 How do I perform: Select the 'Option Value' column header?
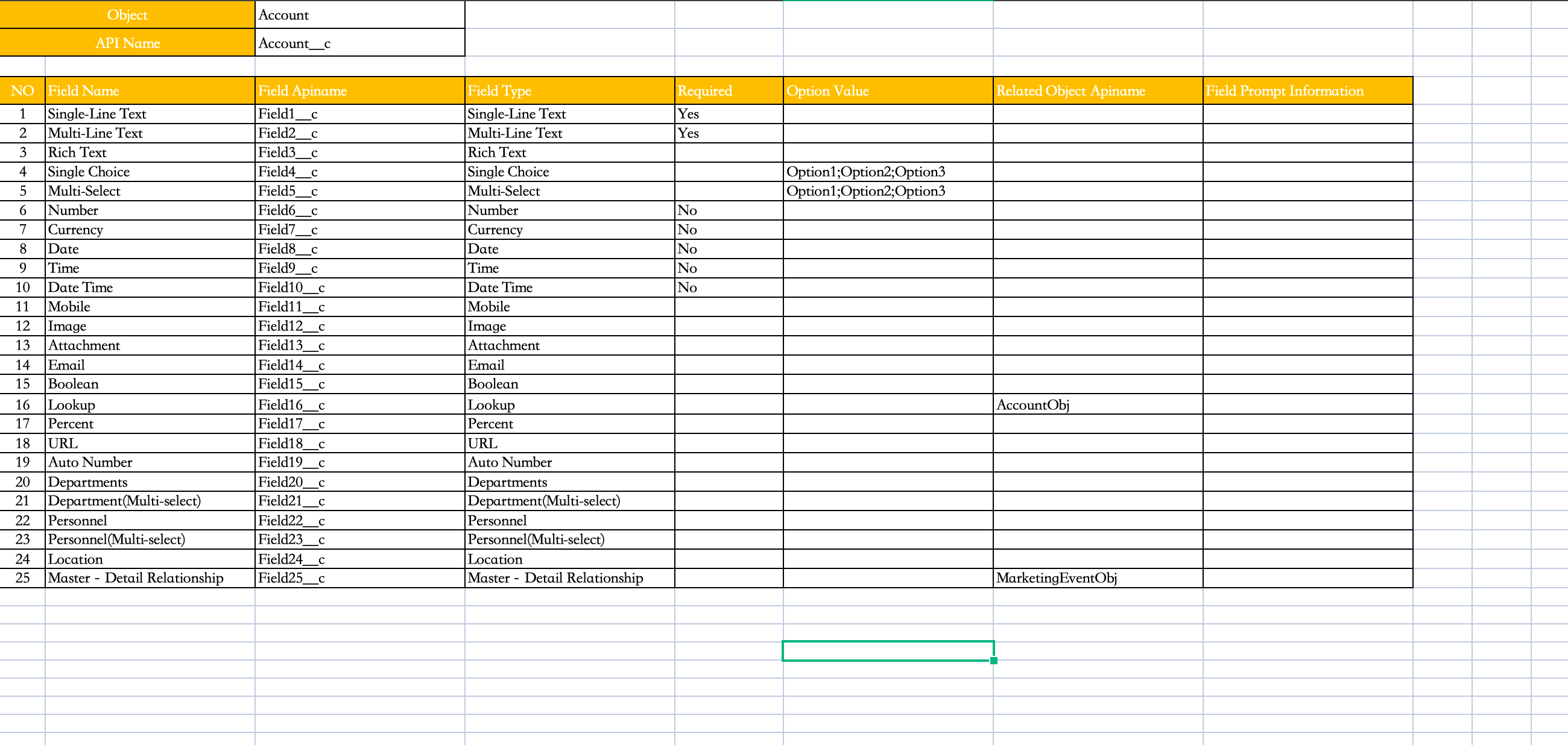tap(888, 90)
